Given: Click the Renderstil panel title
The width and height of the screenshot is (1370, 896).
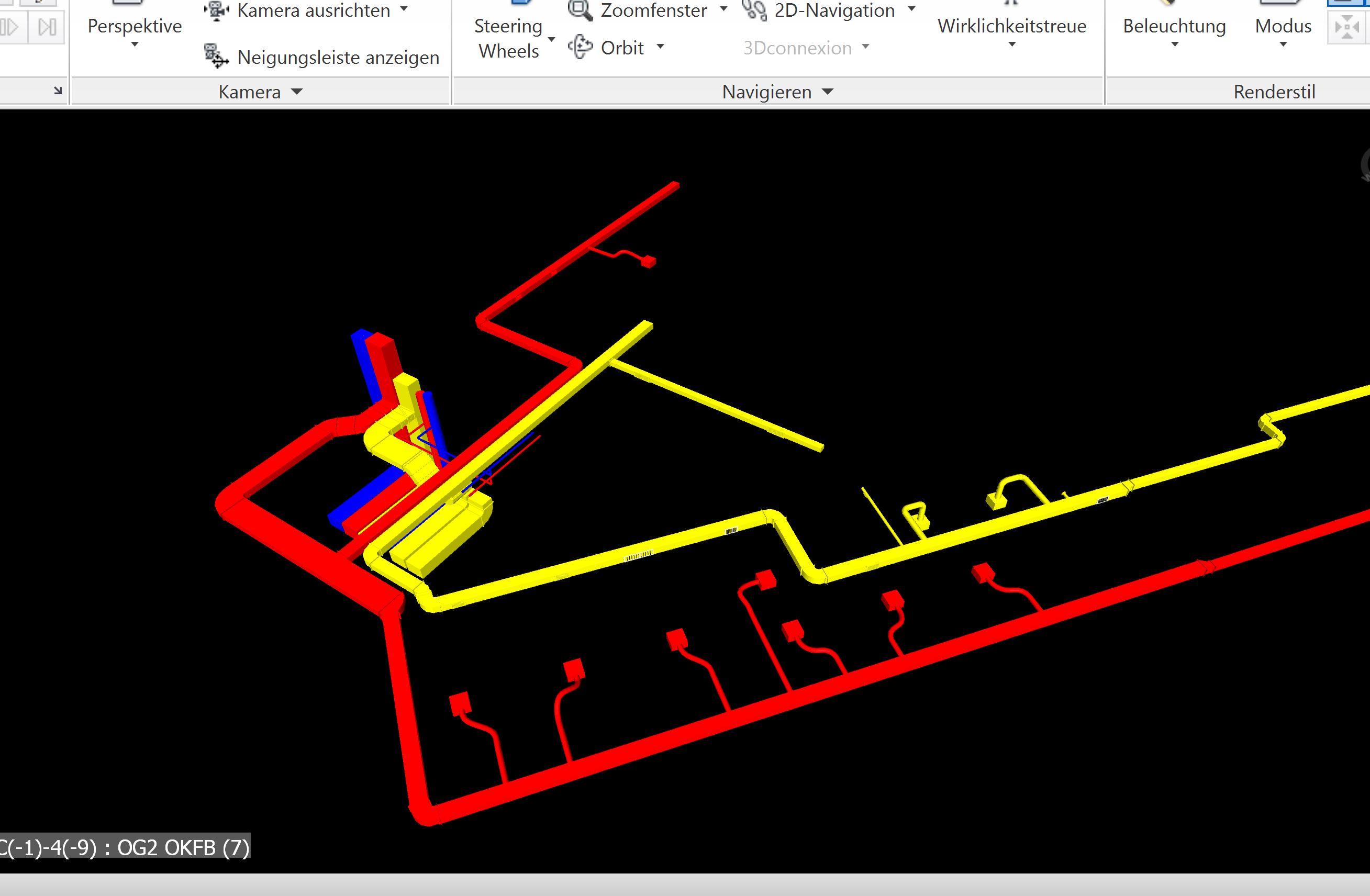Looking at the screenshot, I should click(x=1274, y=92).
